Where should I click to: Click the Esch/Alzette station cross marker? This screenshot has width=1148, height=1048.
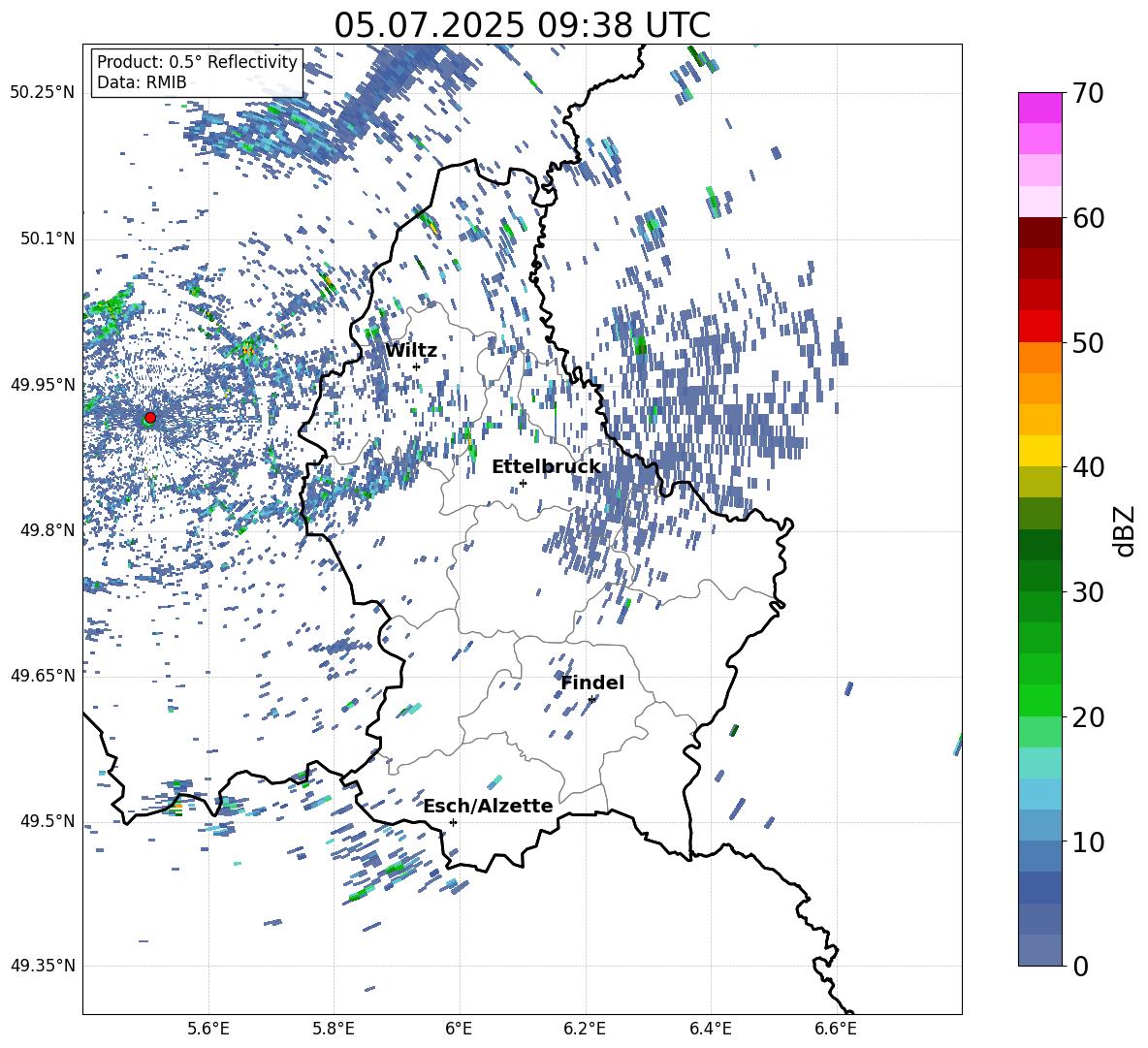[x=453, y=822]
